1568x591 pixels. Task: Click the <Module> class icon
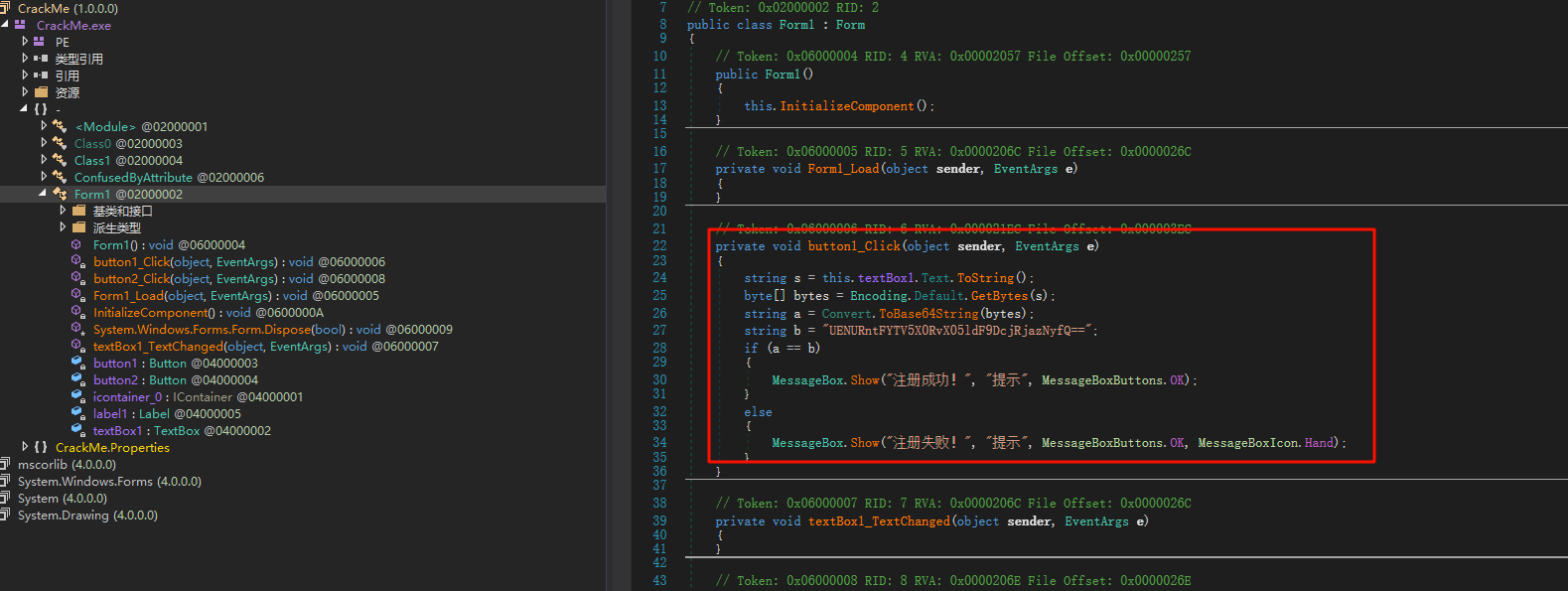pos(60,126)
